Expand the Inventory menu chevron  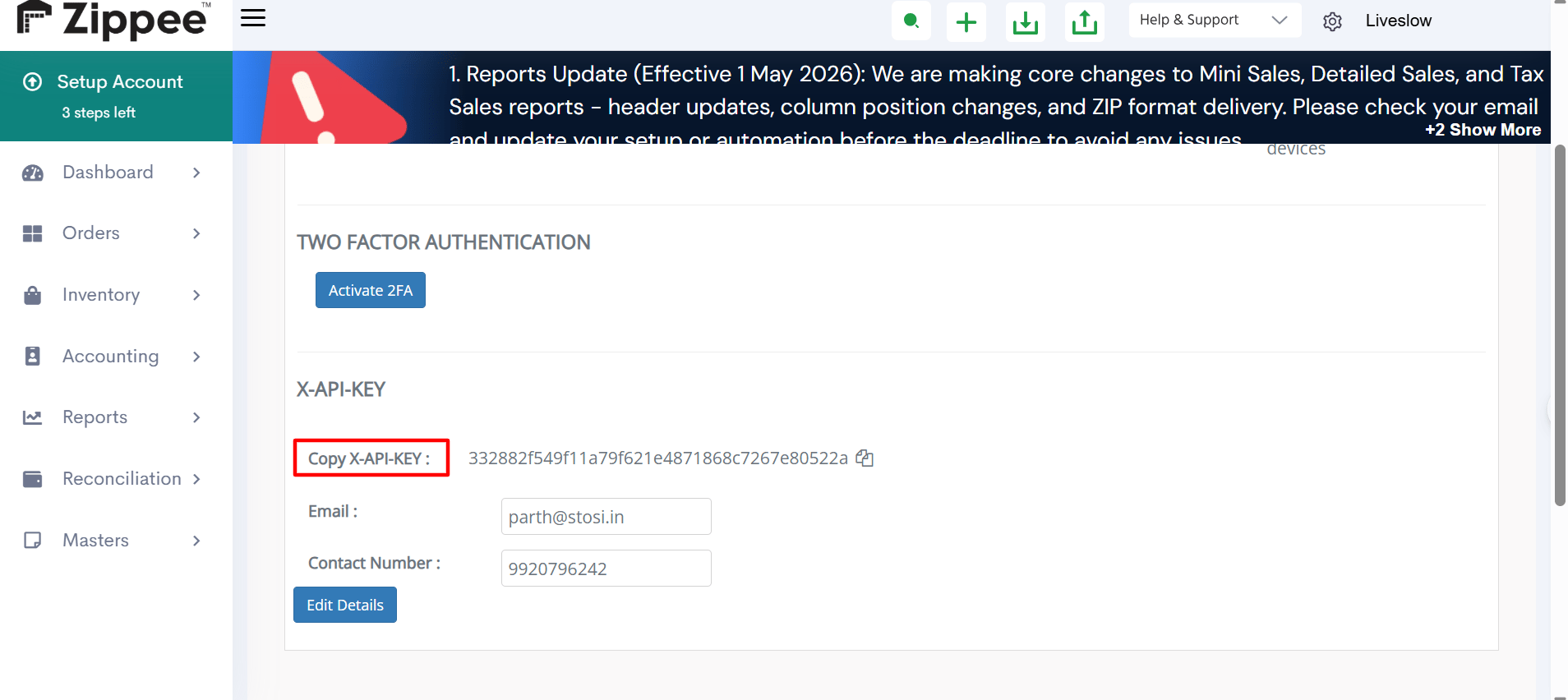196,295
